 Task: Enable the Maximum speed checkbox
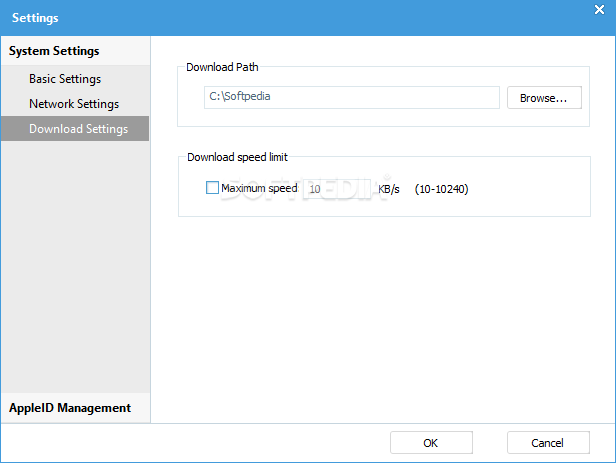click(212, 188)
